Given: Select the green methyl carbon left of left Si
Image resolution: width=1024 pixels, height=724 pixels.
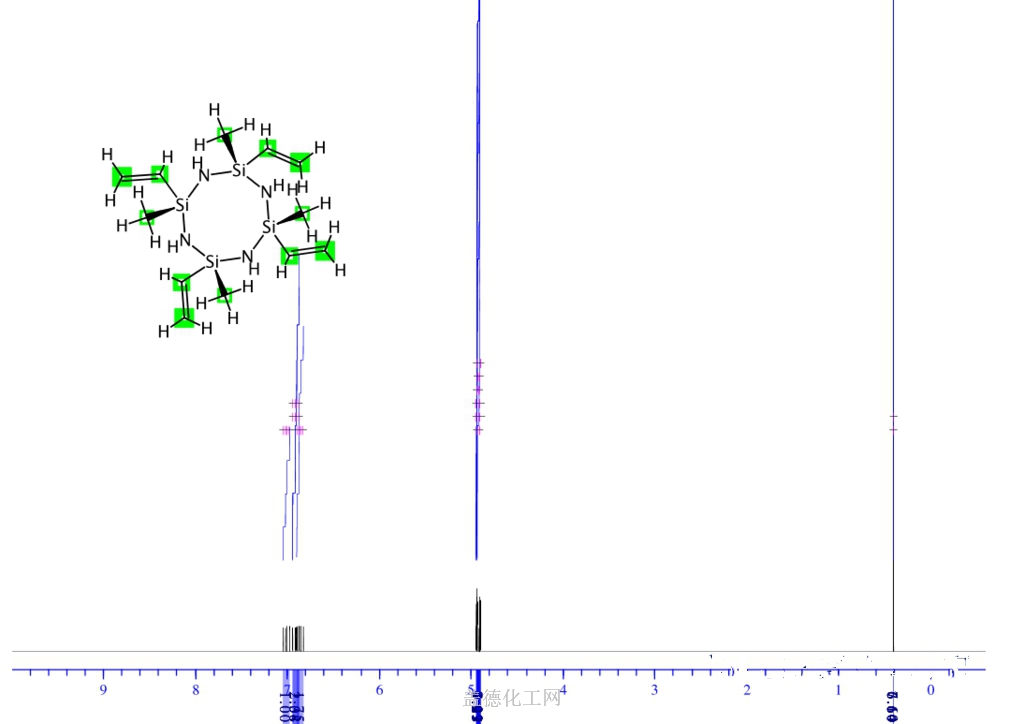Looking at the screenshot, I should pos(147,215).
